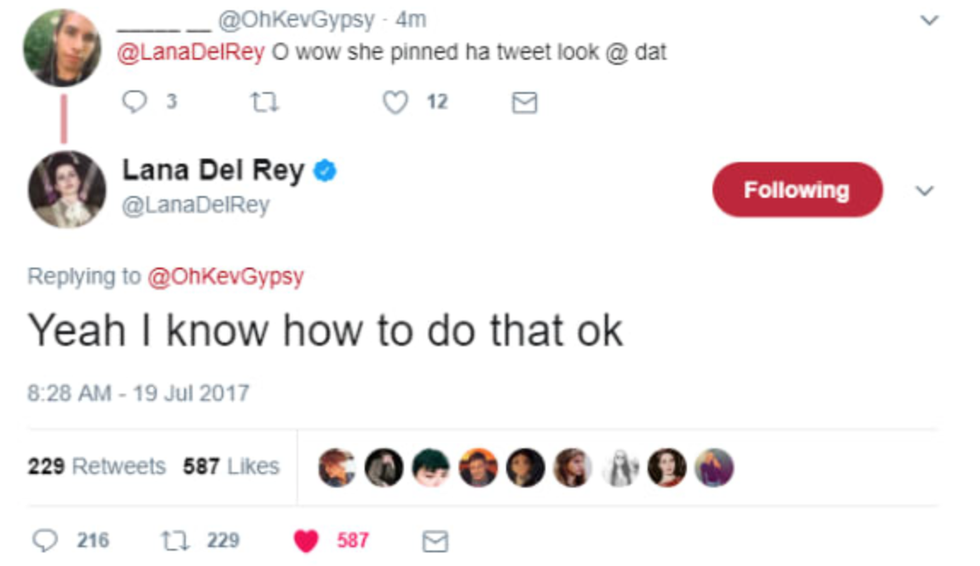View the 229 Retweets list
Viewport: 980px width, 566px height.
pyautogui.click(x=96, y=467)
